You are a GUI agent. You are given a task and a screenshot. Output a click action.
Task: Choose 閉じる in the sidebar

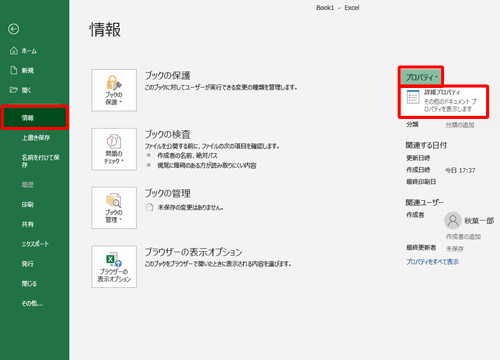tap(29, 284)
